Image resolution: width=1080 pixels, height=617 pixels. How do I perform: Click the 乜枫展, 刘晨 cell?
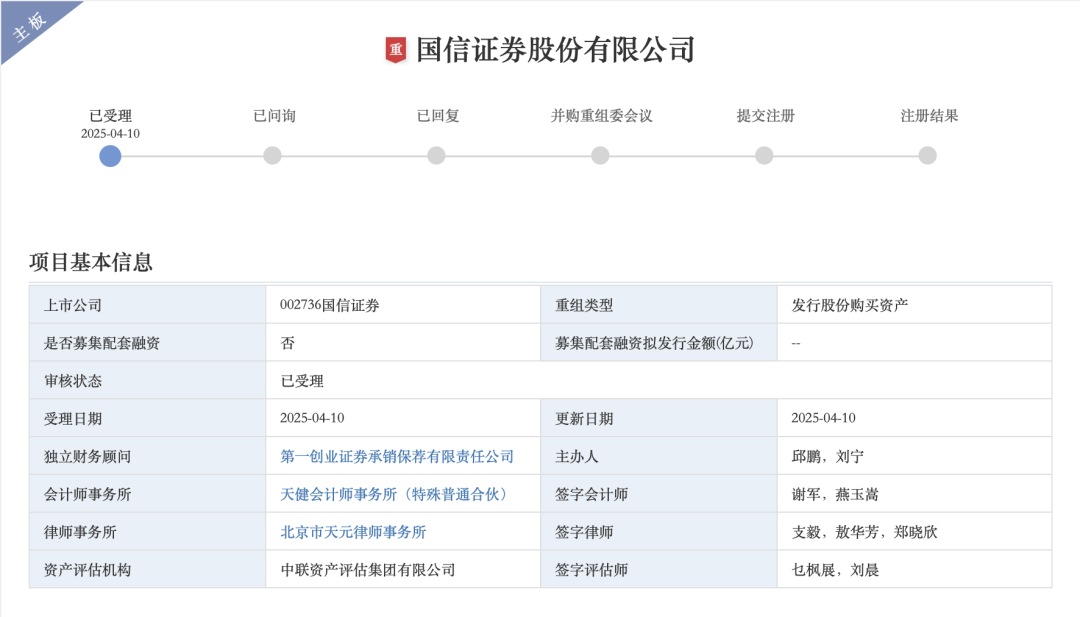[x=915, y=570]
